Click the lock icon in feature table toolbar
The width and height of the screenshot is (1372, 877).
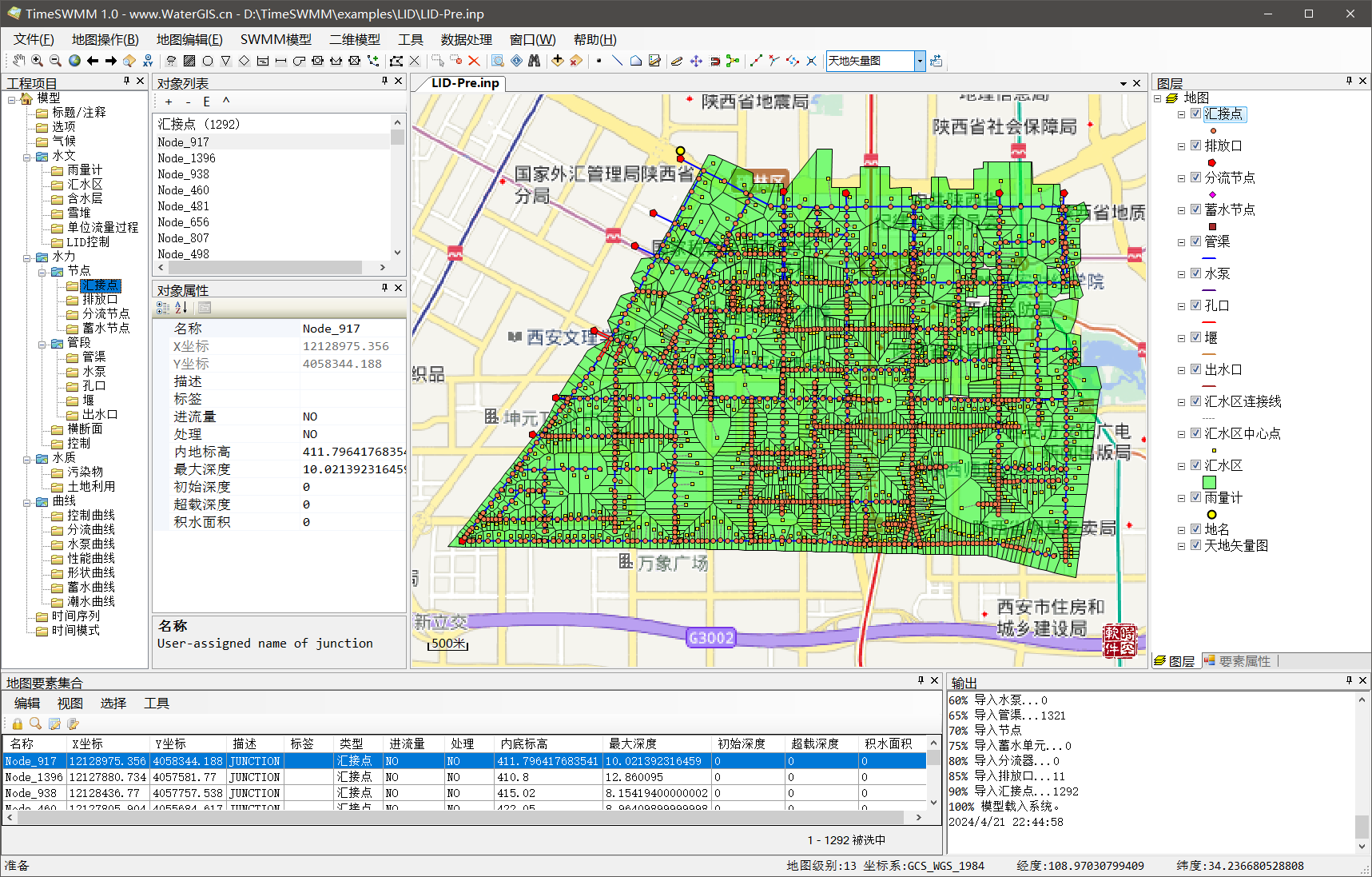pos(17,724)
